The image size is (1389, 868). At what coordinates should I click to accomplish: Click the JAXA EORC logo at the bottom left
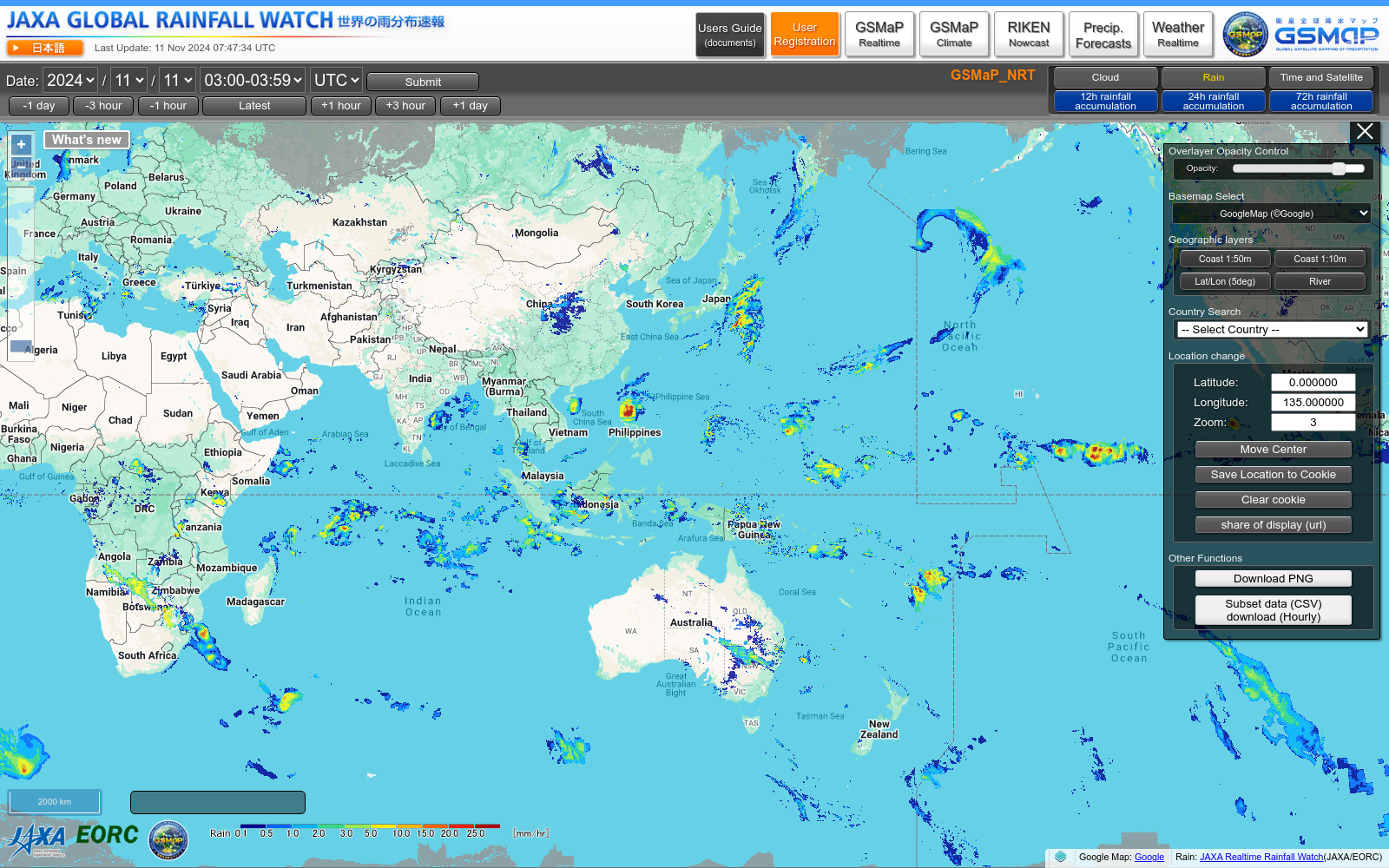(72, 839)
